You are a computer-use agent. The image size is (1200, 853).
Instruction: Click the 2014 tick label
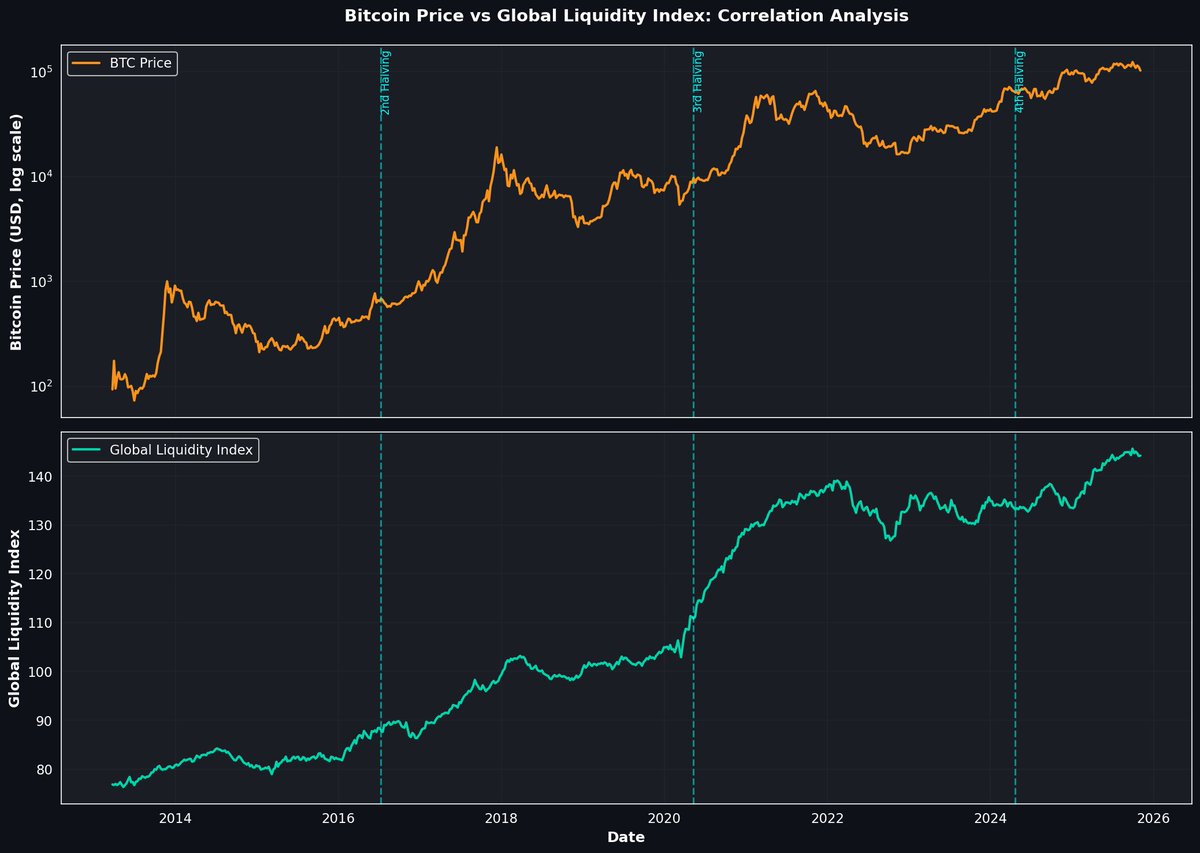pyautogui.click(x=174, y=818)
